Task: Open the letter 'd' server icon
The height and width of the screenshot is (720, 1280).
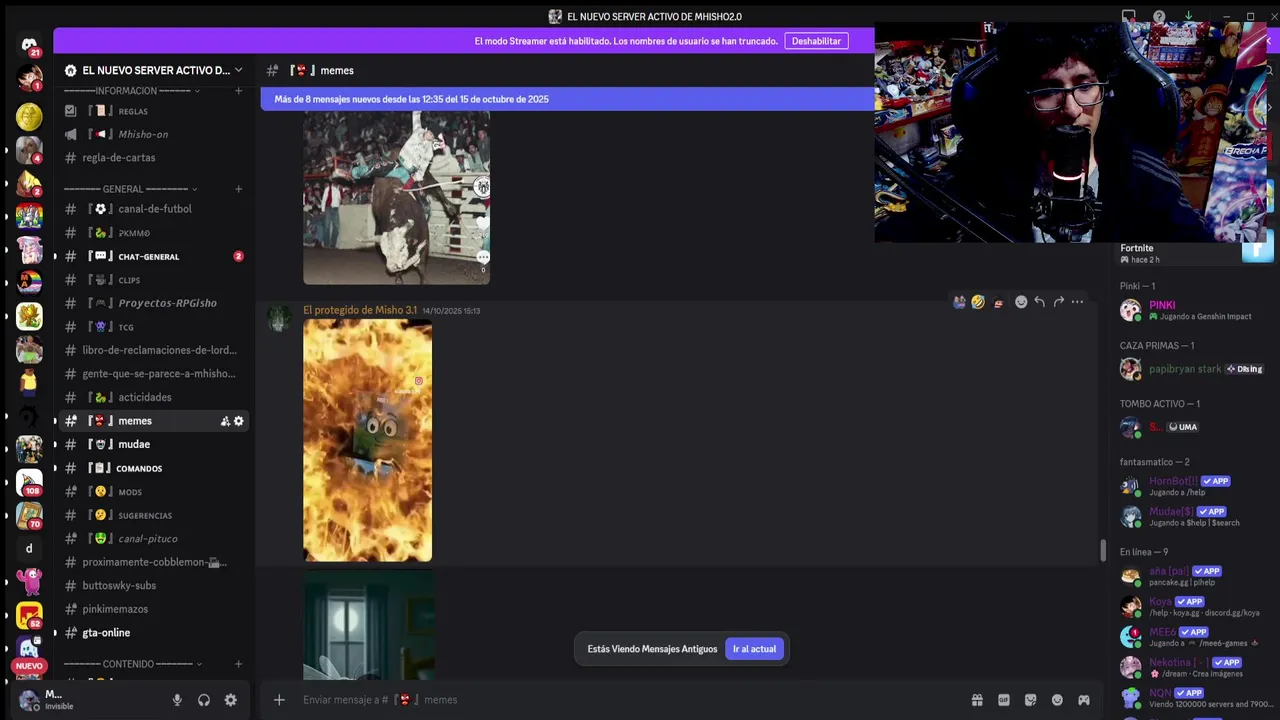Action: 29,548
